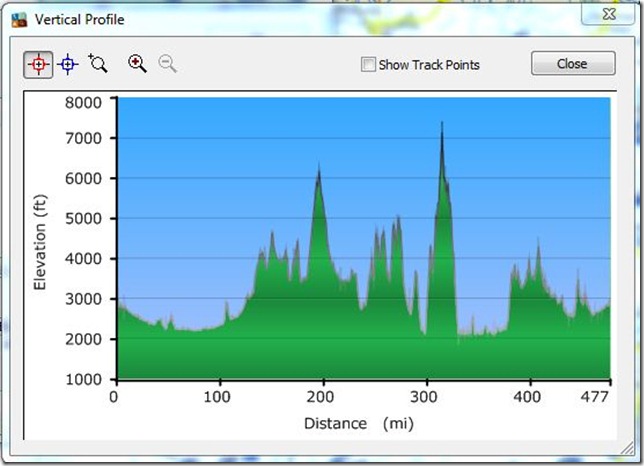Click the Vertical Profile title text
The image size is (644, 466).
[79, 19]
